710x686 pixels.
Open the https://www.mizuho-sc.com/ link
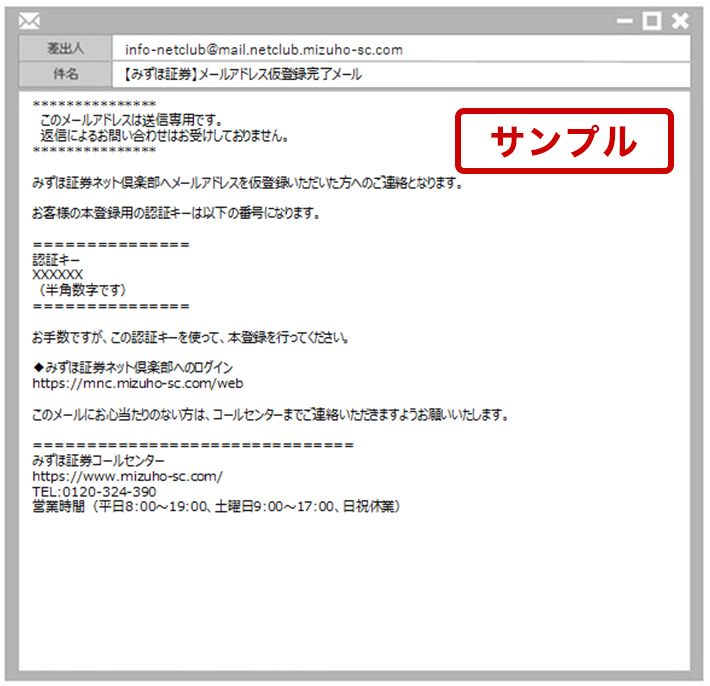[x=127, y=476]
